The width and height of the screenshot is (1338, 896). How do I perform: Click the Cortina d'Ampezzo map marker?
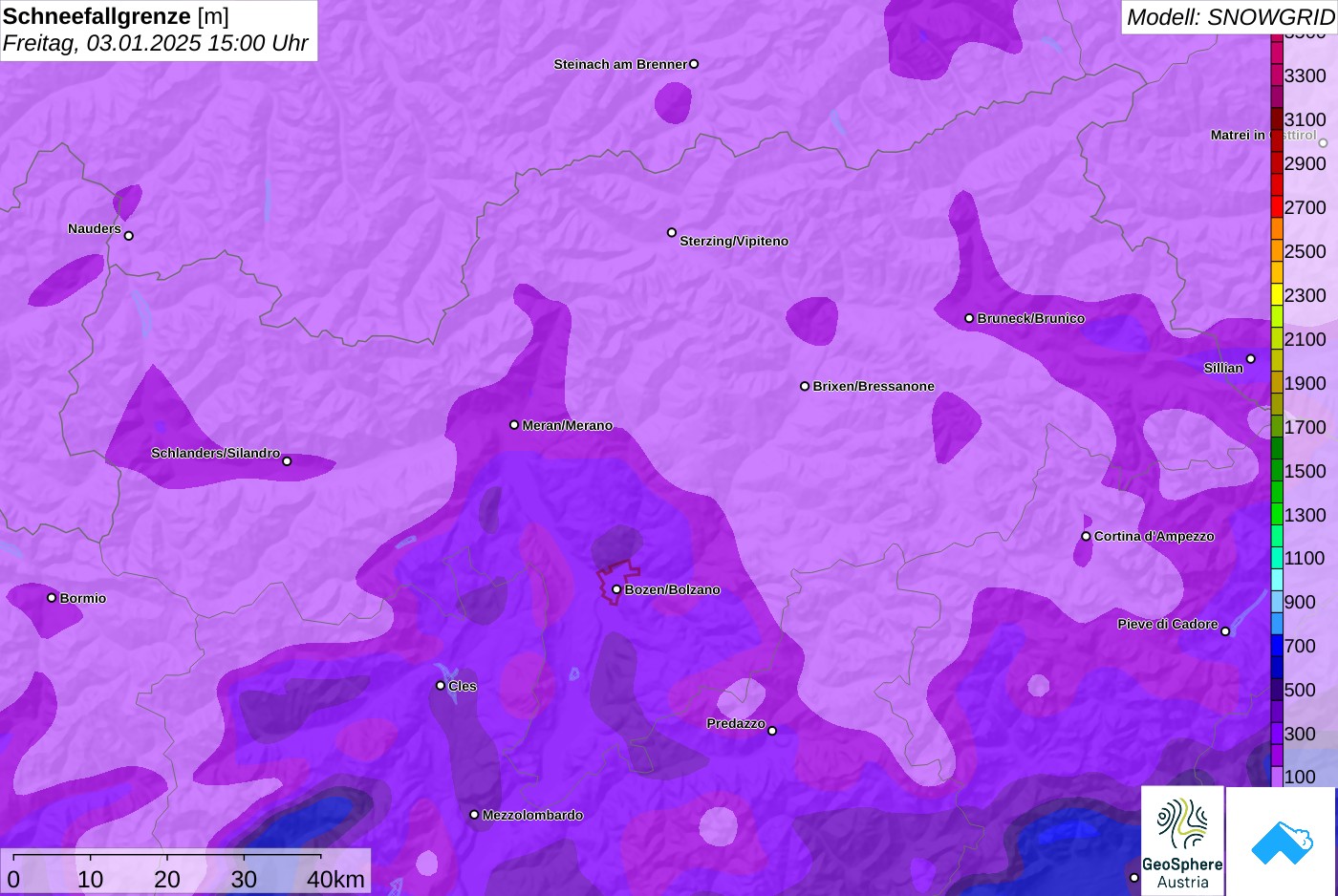[x=1086, y=536]
